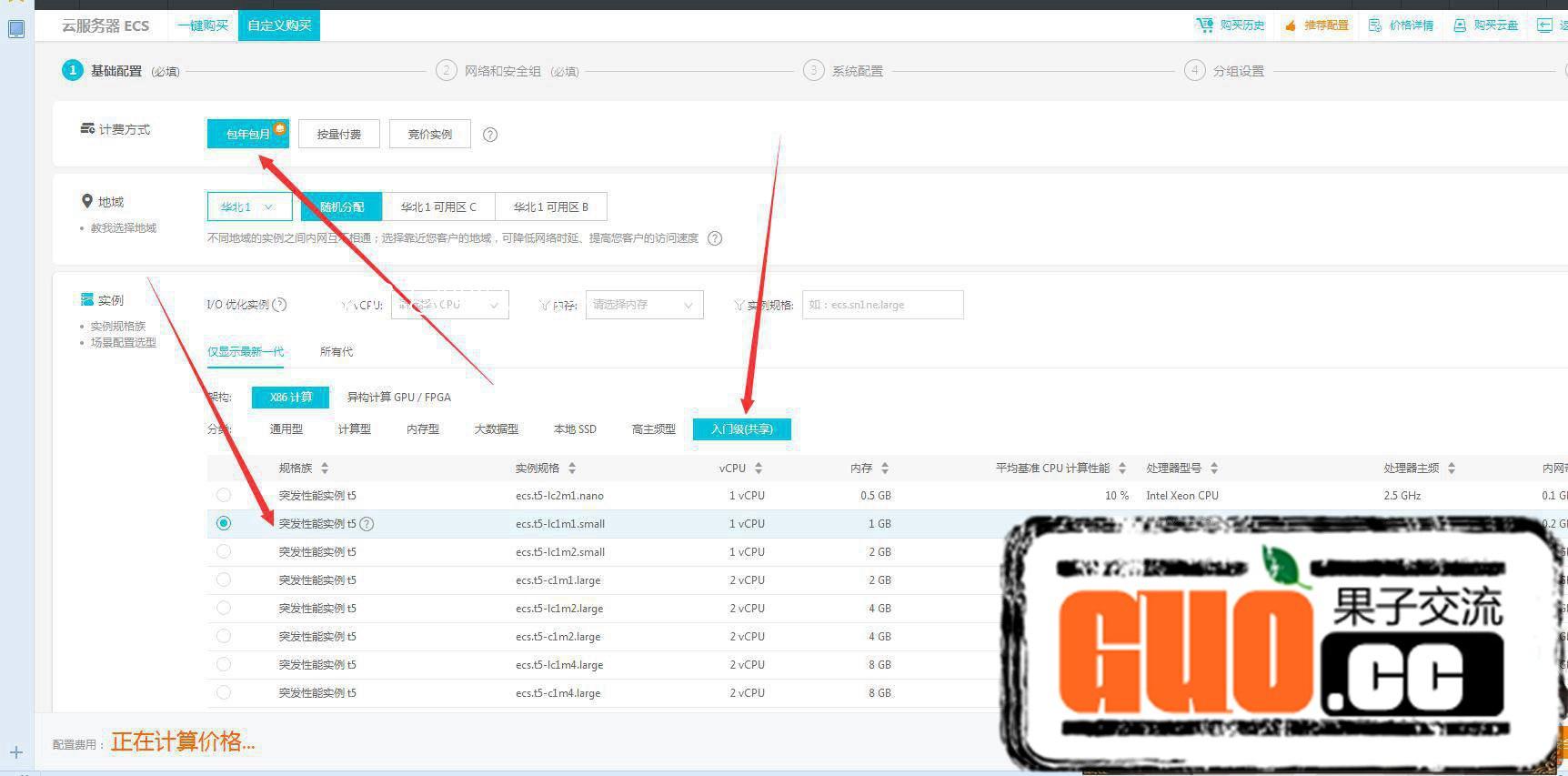Image resolution: width=1568 pixels, height=776 pixels.
Task: Select 华北1 可用区 C zone
Action: pos(438,207)
